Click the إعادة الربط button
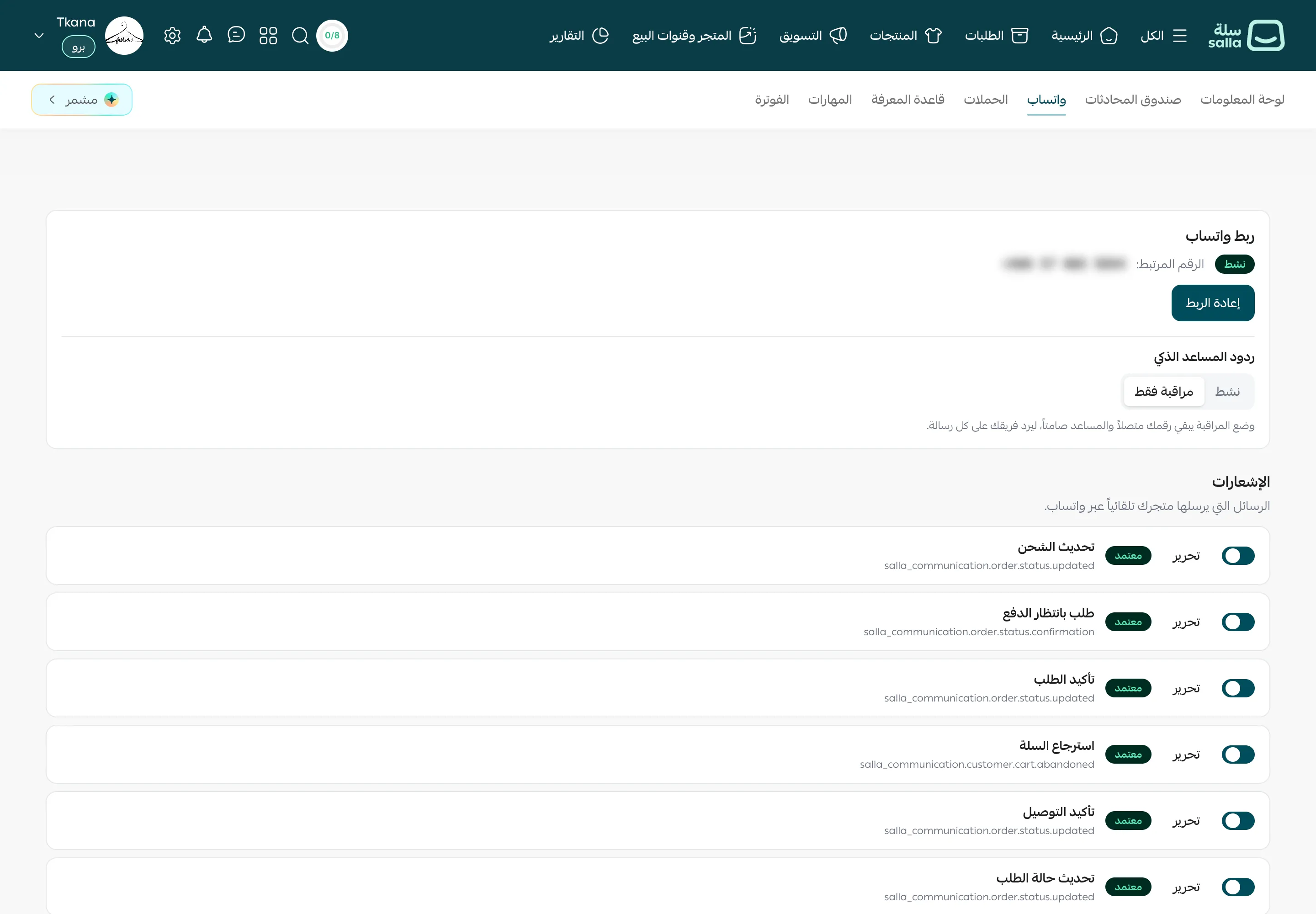 1213,303
